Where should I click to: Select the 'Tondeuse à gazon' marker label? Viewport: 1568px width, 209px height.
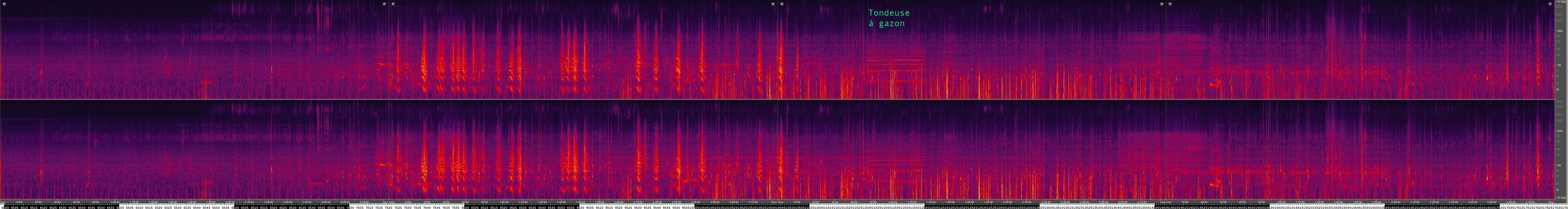(x=889, y=18)
